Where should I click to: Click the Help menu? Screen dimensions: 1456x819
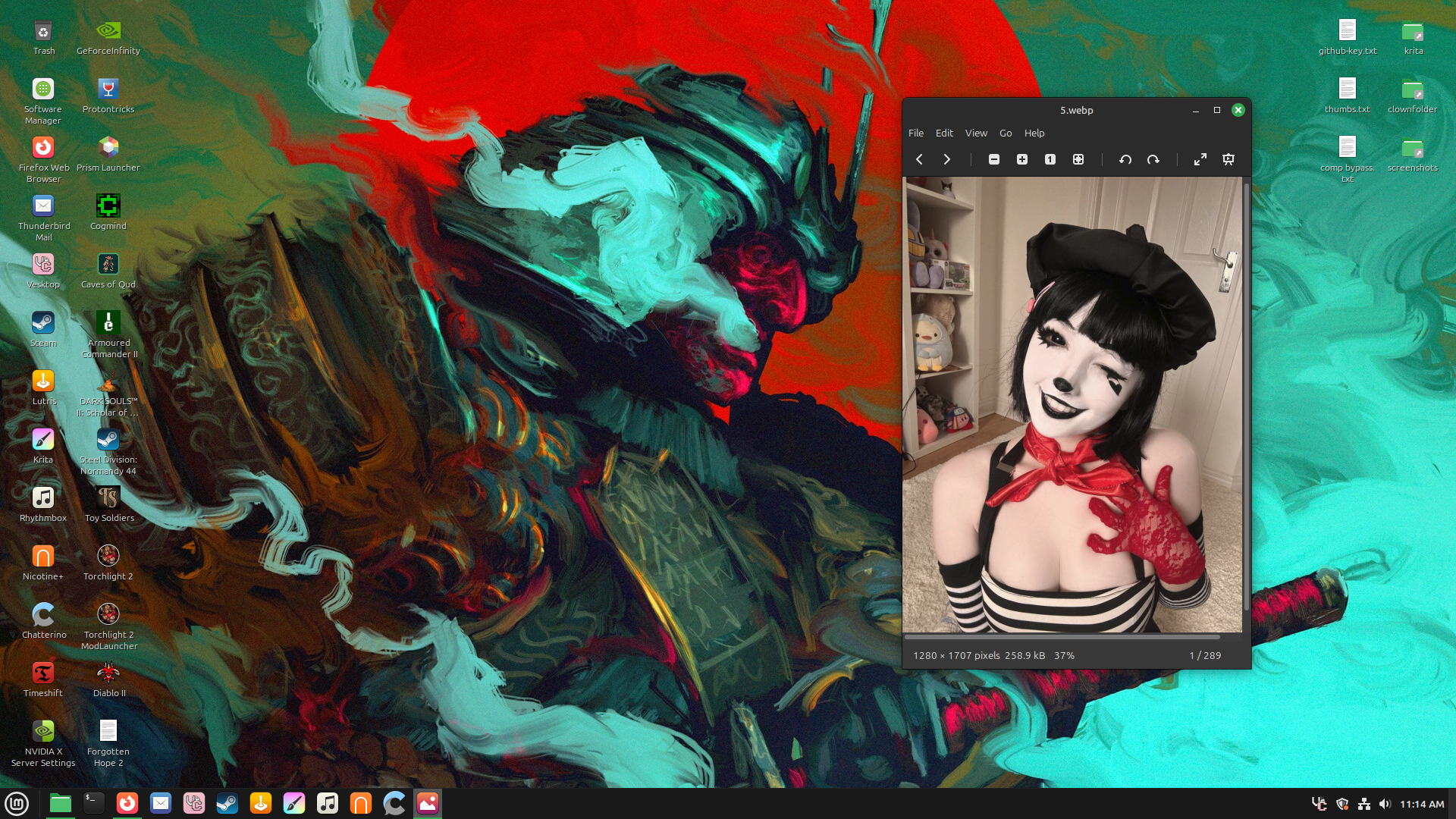tap(1034, 133)
